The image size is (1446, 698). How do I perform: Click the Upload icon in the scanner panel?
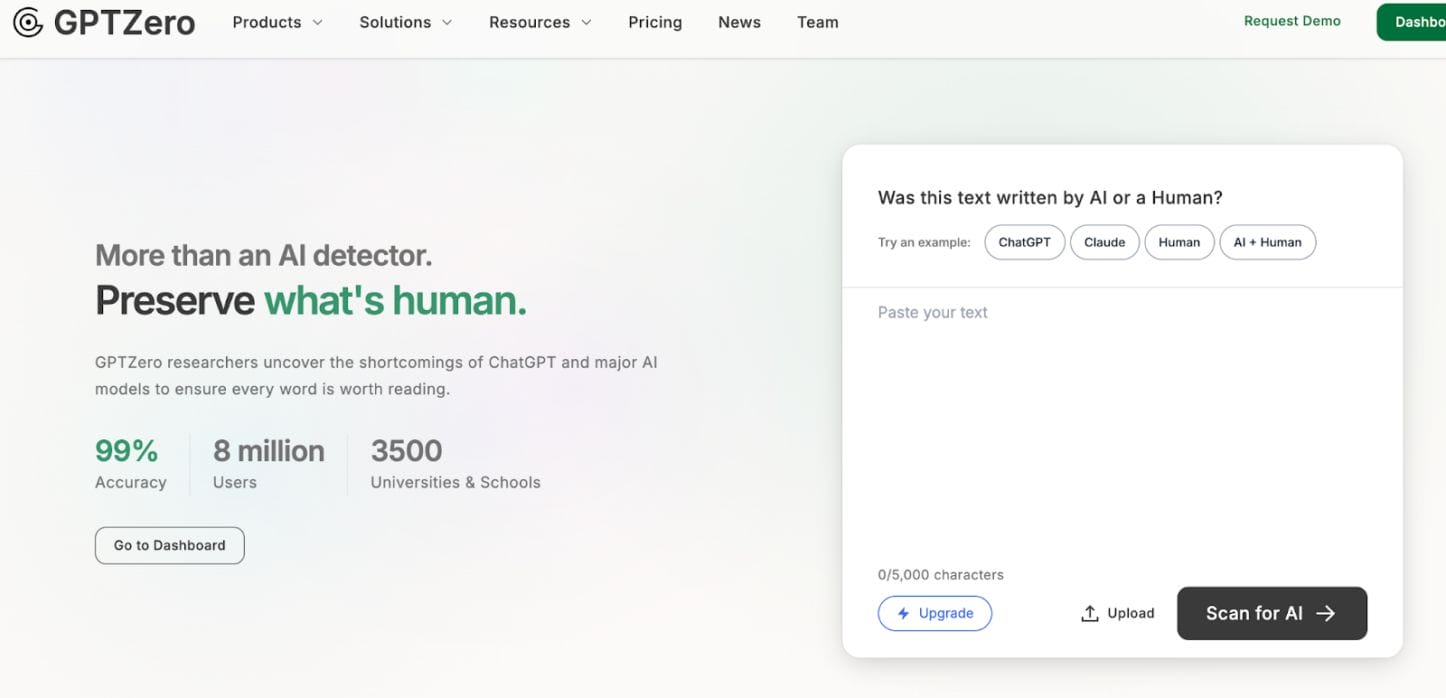pos(1089,612)
